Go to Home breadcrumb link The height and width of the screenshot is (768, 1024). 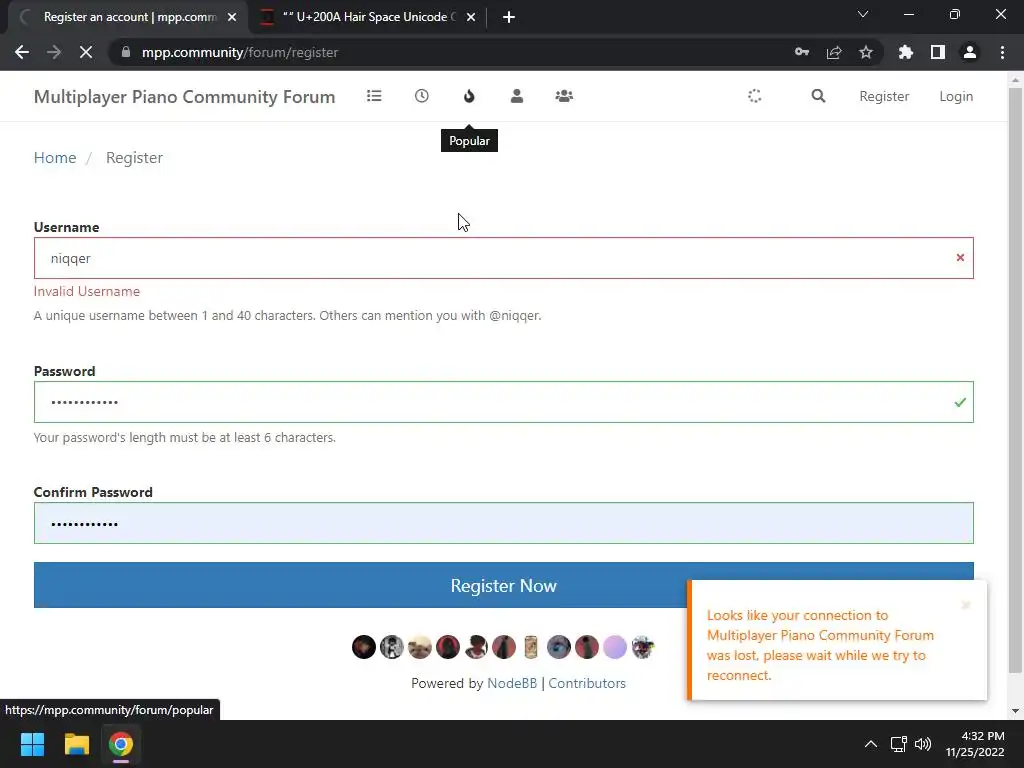(55, 157)
